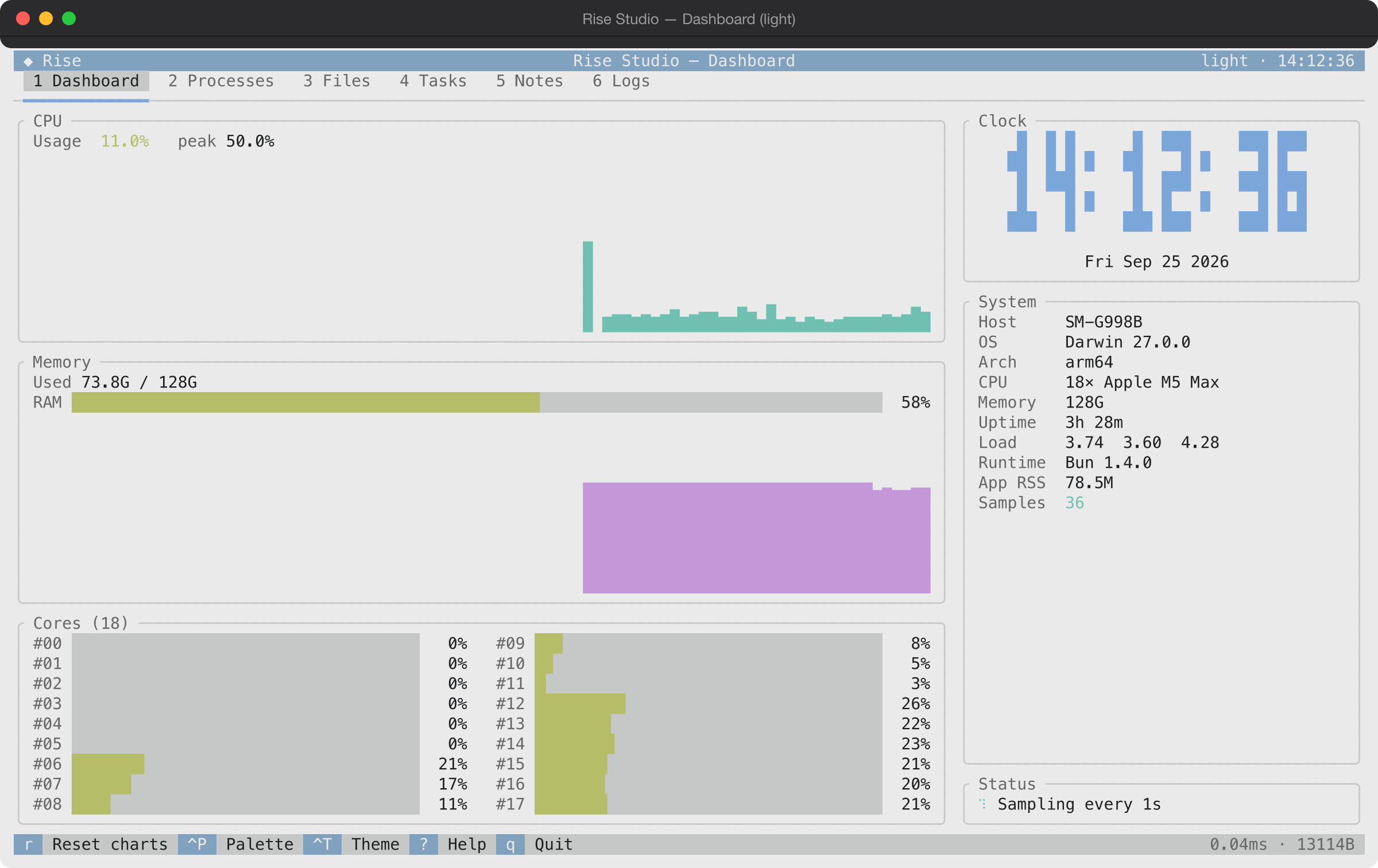Click the OS value Darwin 27.0.0
1378x868 pixels.
[1128, 342]
